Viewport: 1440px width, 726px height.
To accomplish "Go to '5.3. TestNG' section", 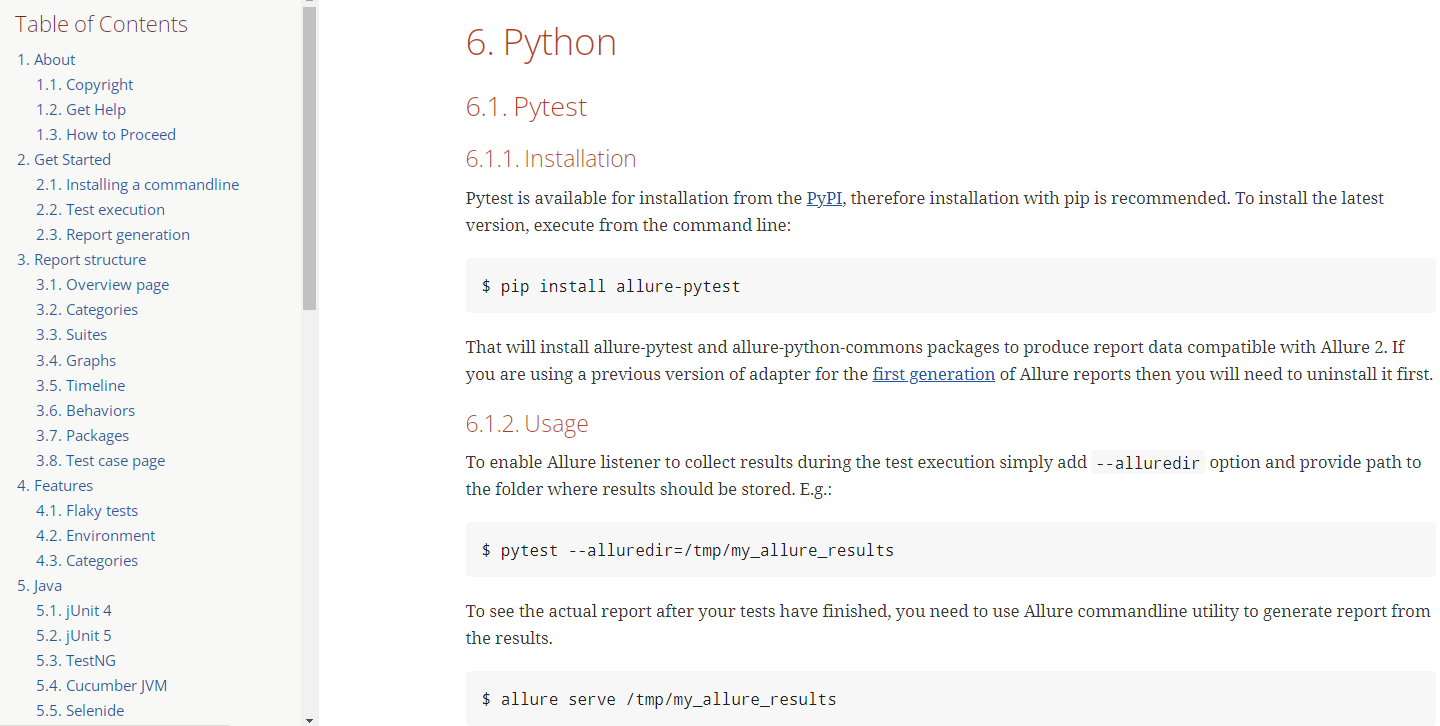I will [76, 660].
